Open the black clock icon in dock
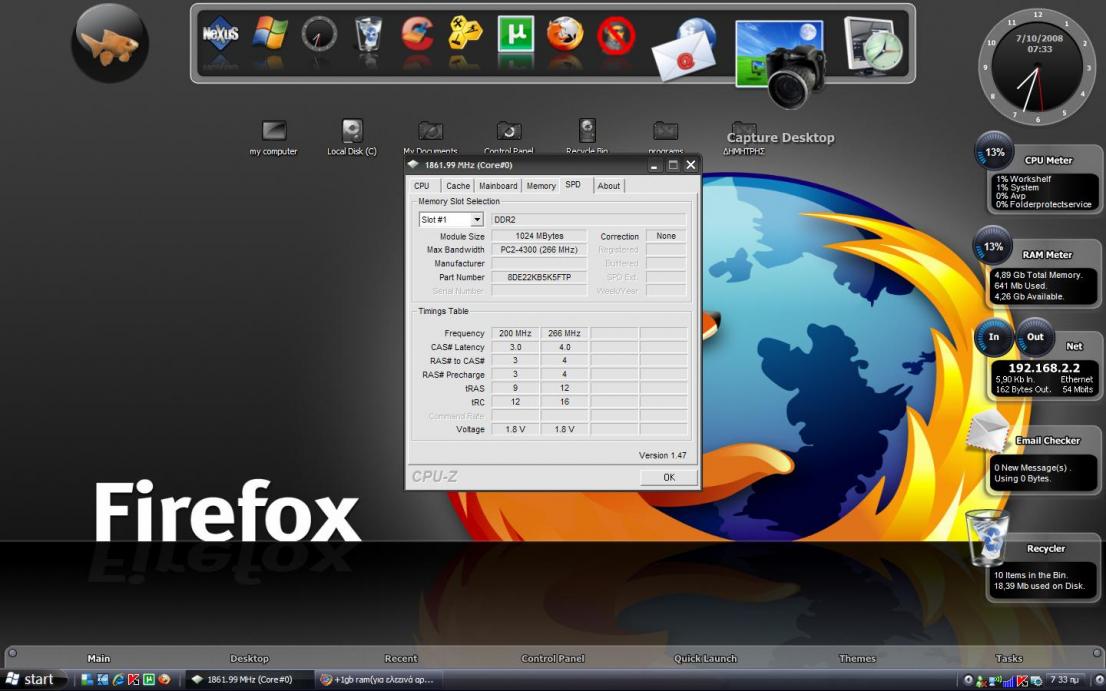Viewport: 1106px width, 691px height. (x=319, y=34)
